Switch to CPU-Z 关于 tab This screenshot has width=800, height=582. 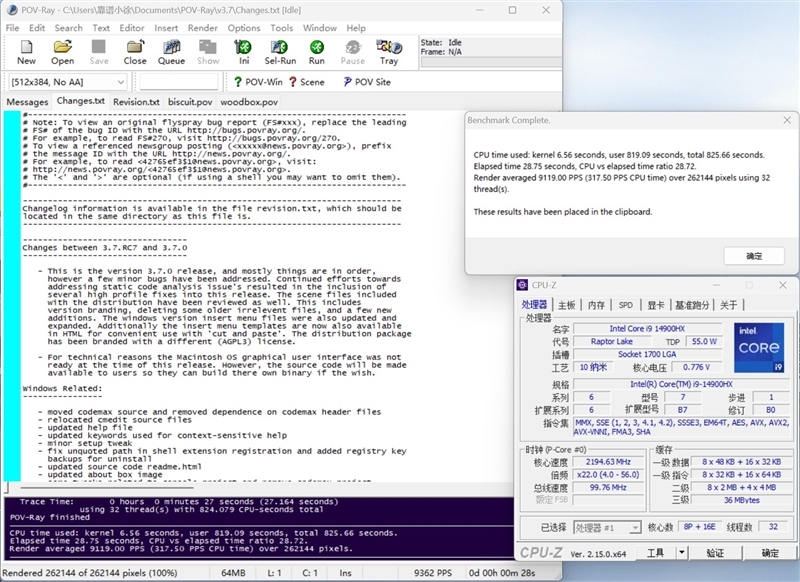tap(729, 305)
